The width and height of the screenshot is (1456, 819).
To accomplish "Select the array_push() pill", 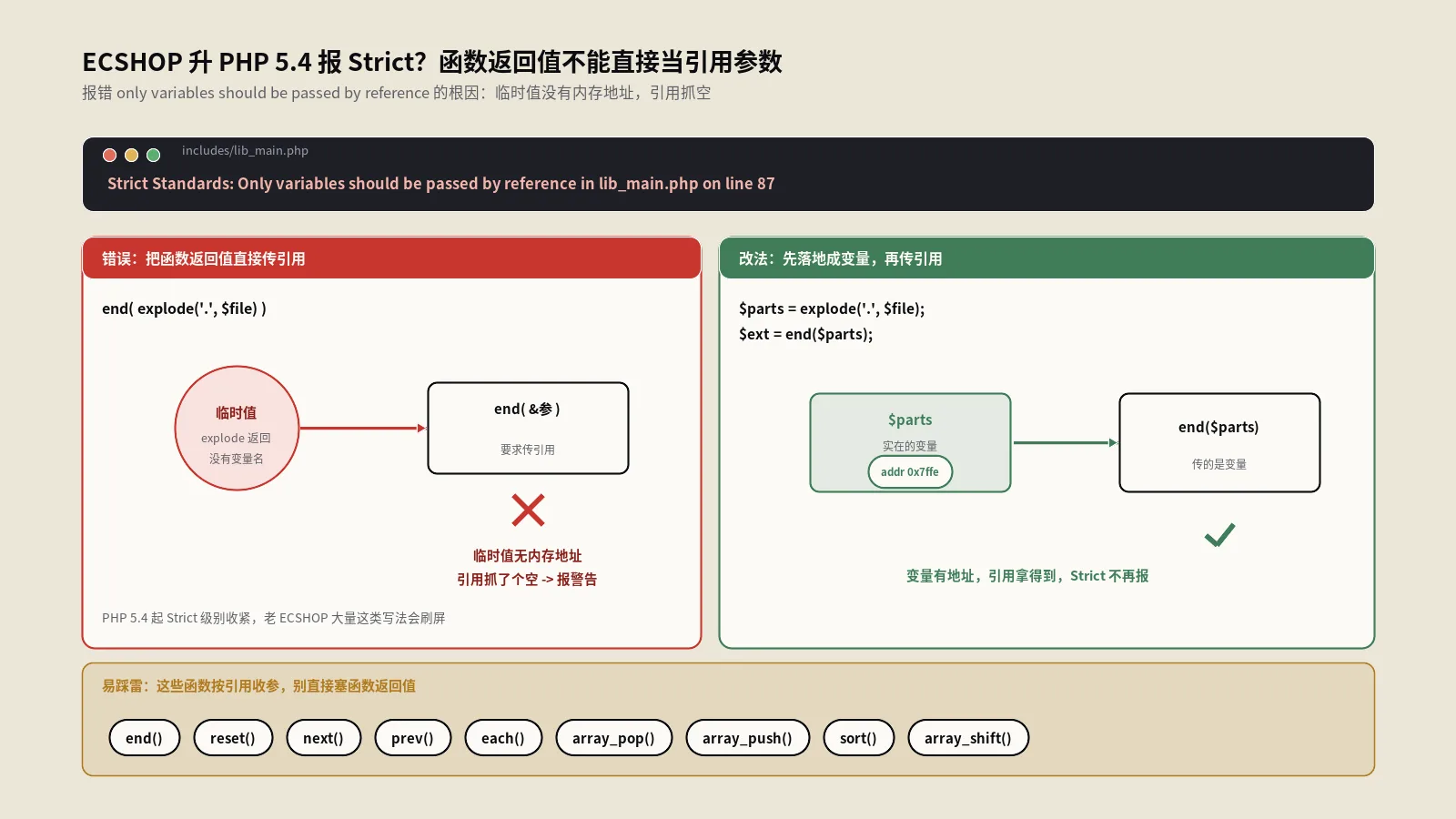I will tap(747, 738).
